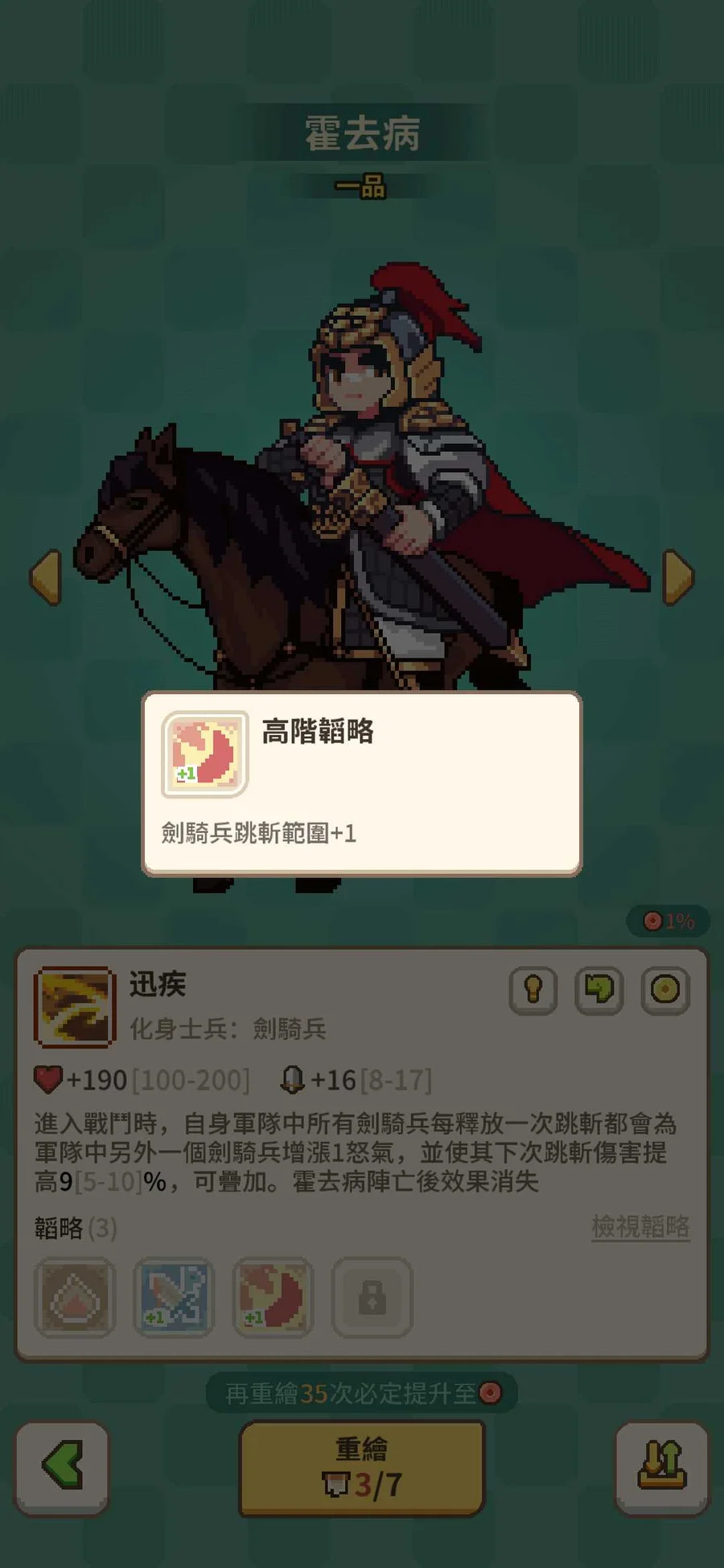Show the previous general with left arrow
The width and height of the screenshot is (724, 1568).
pyautogui.click(x=46, y=577)
